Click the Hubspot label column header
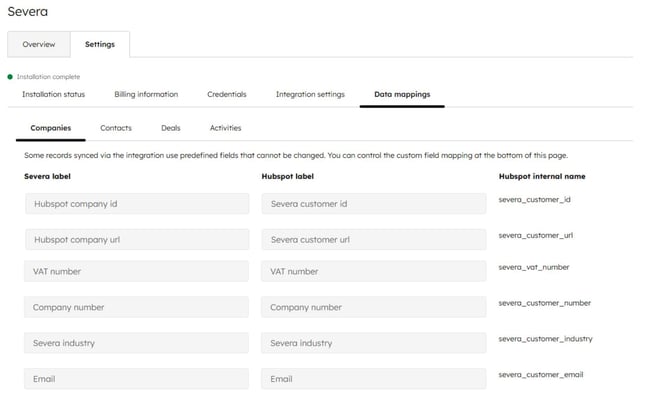 [x=288, y=176]
